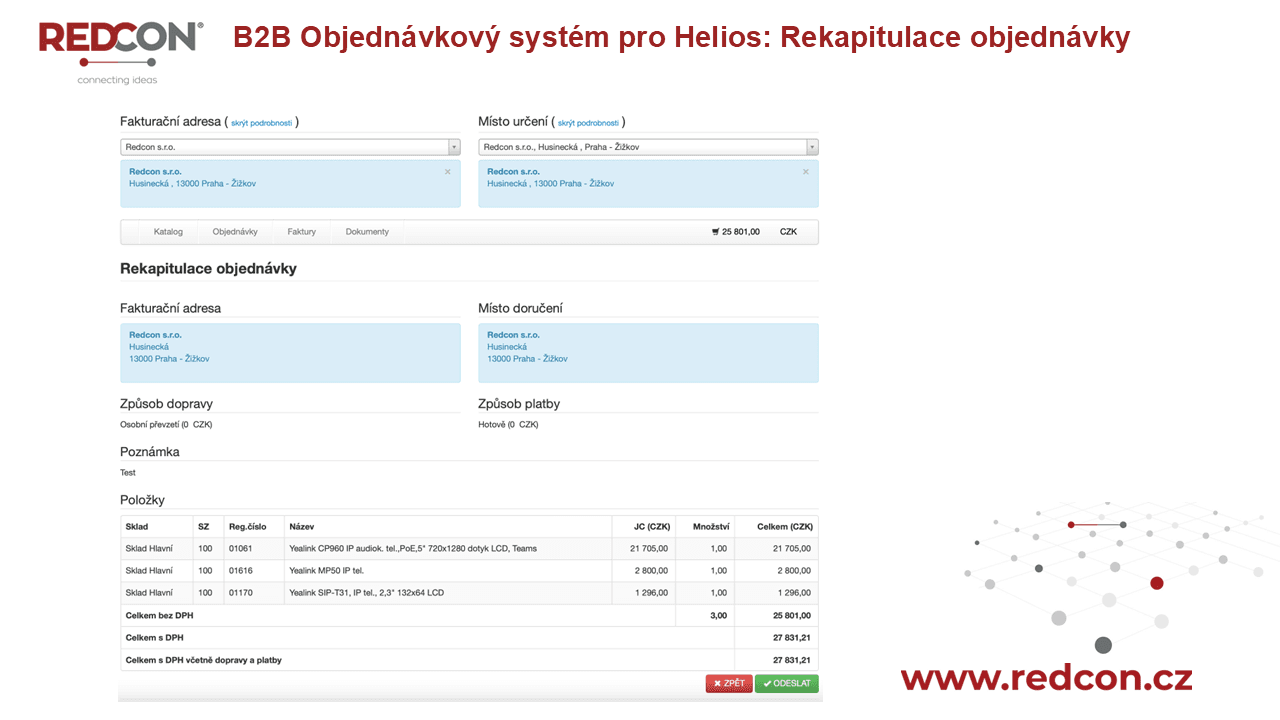The height and width of the screenshot is (720, 1280).
Task: Open the Faktury menu item
Action: 301,232
